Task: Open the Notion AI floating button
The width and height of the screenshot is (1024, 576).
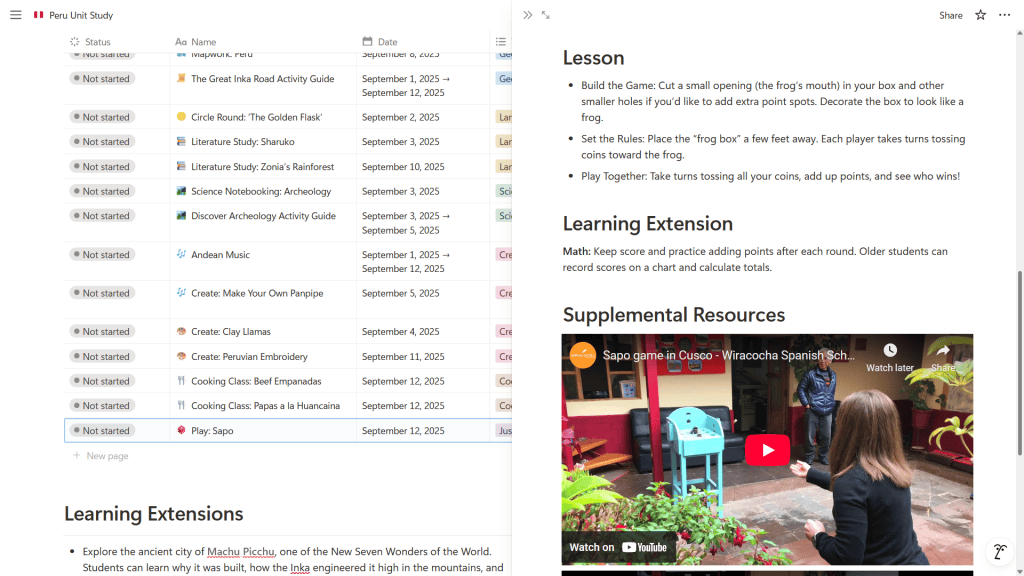Action: point(999,551)
